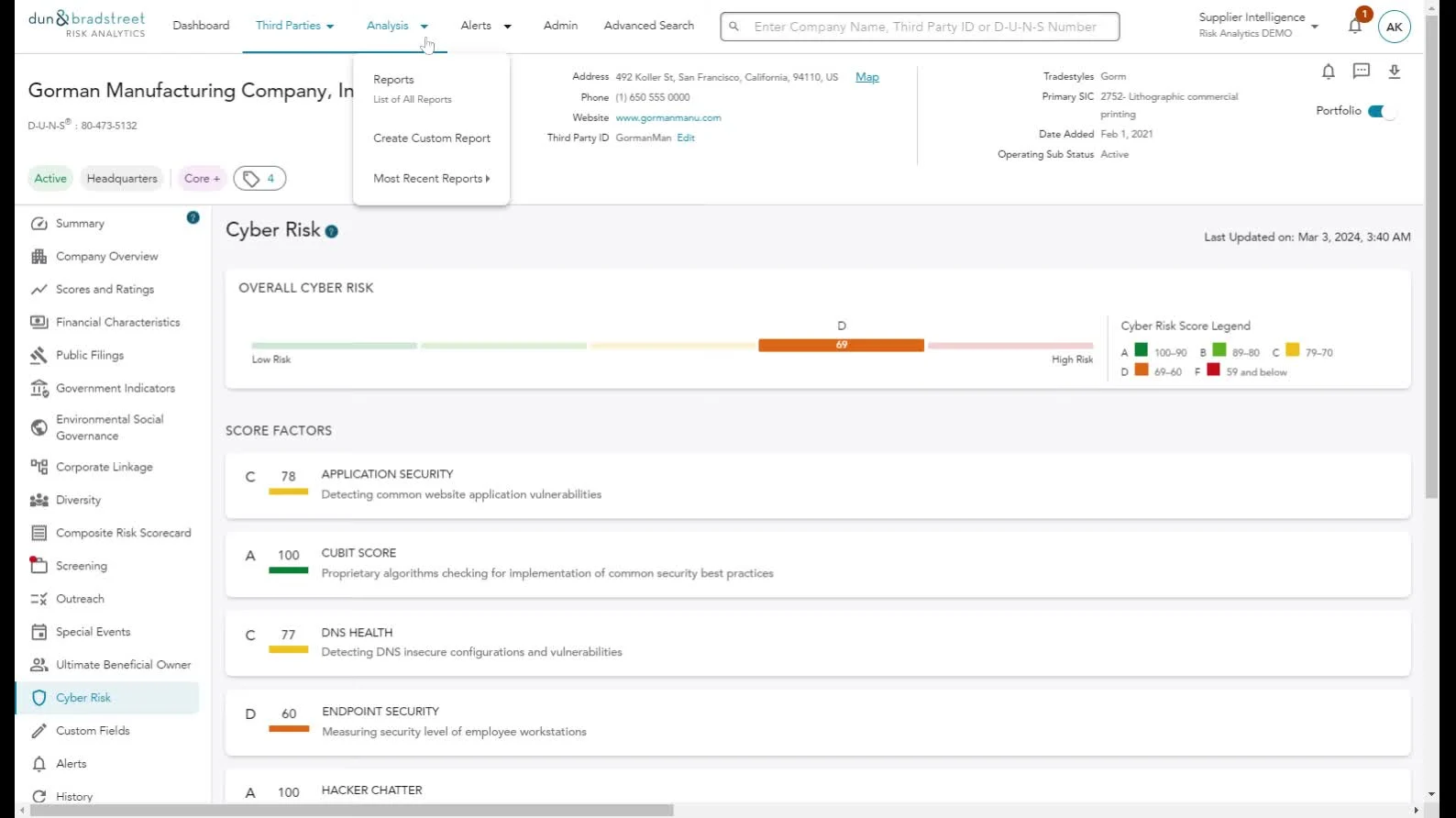The width and height of the screenshot is (1456, 818).
Task: Click the orange D score bar segment
Action: click(841, 346)
